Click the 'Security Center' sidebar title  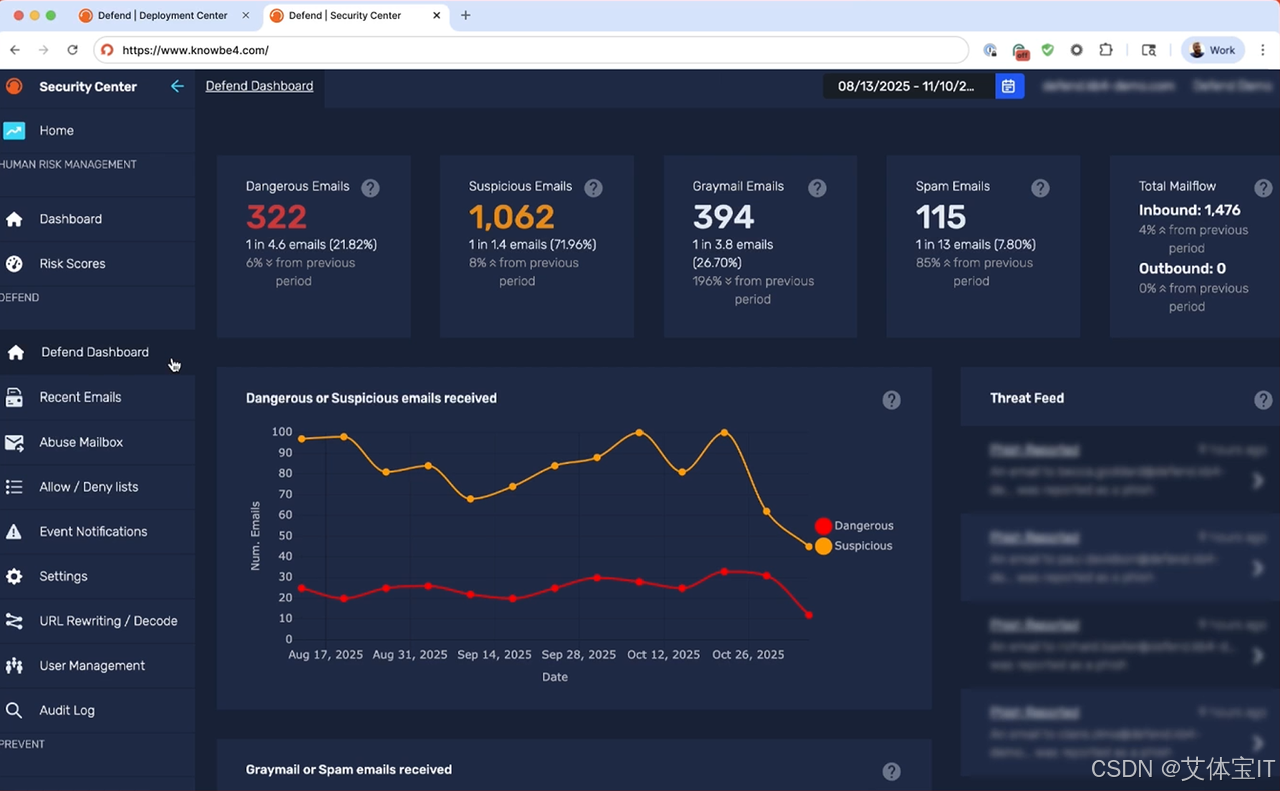pos(88,87)
